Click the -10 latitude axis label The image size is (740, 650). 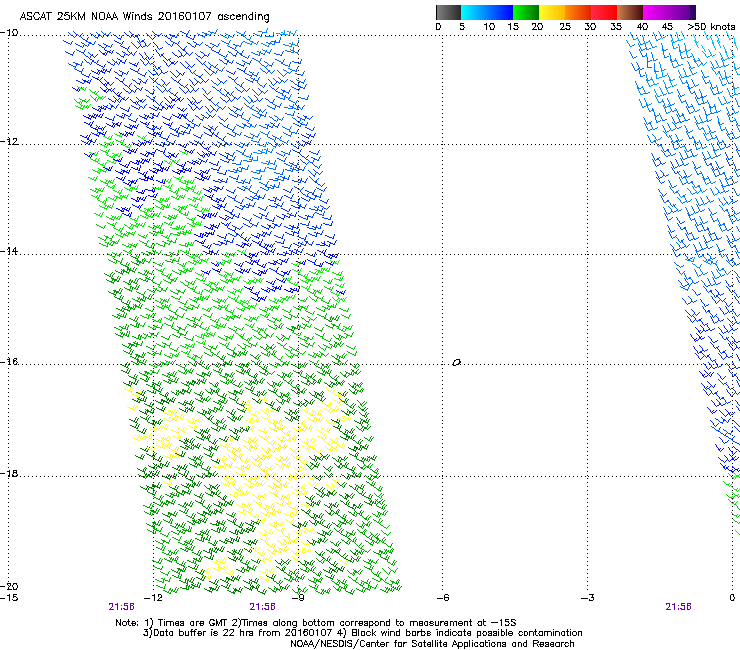(x=9, y=33)
